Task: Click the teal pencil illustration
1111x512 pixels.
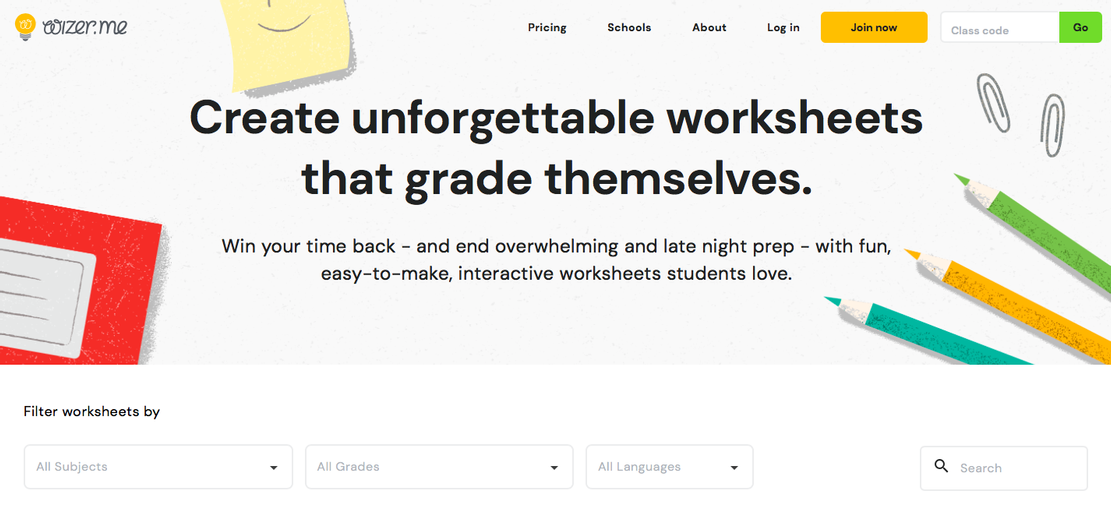Action: (928, 330)
